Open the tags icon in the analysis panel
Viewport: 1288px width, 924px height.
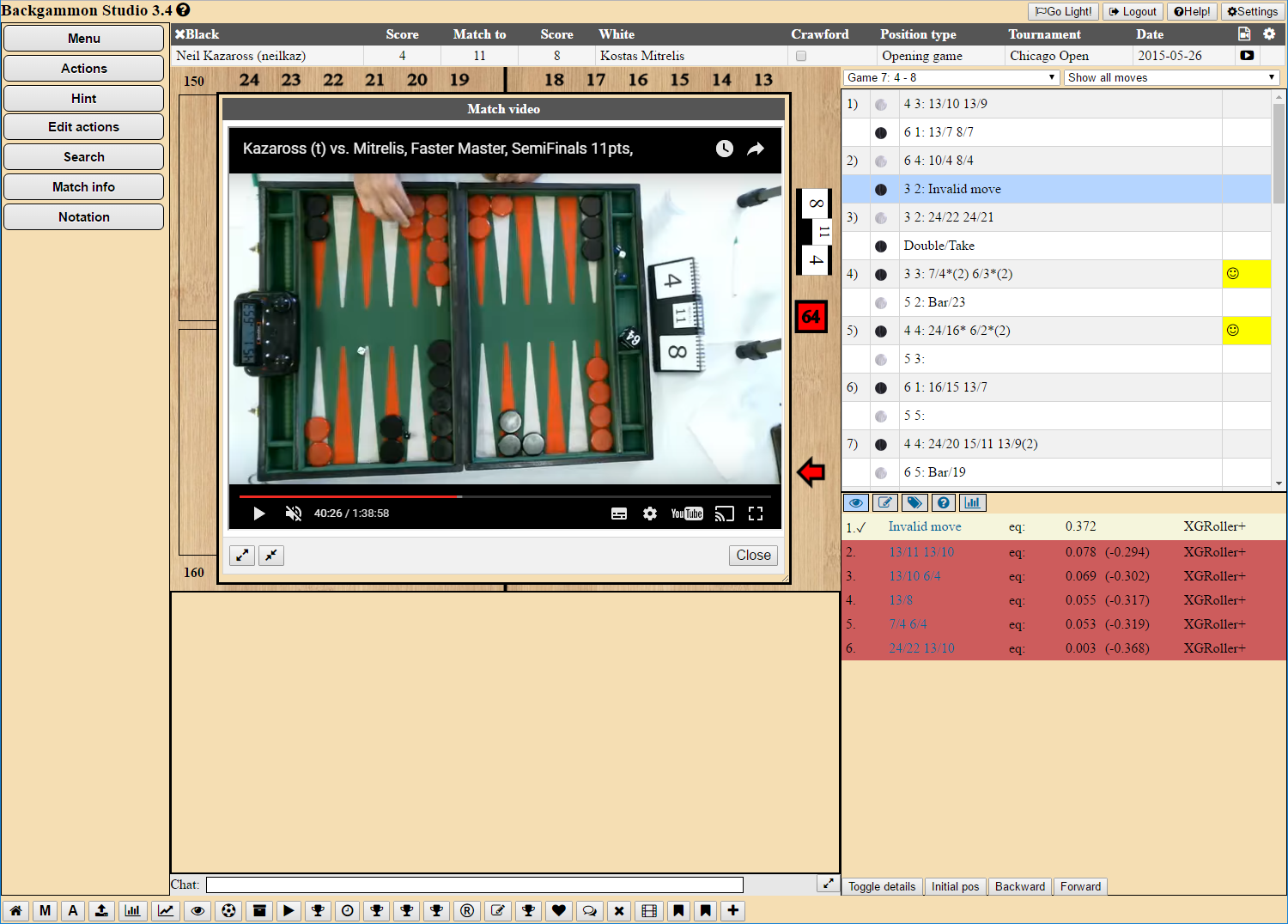914,502
